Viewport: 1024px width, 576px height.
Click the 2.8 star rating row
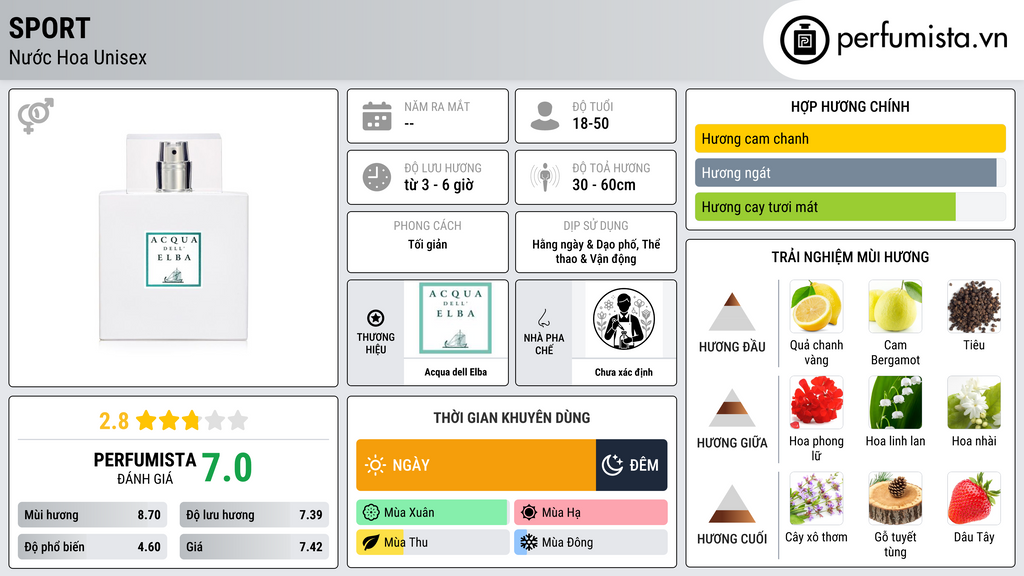click(x=174, y=421)
